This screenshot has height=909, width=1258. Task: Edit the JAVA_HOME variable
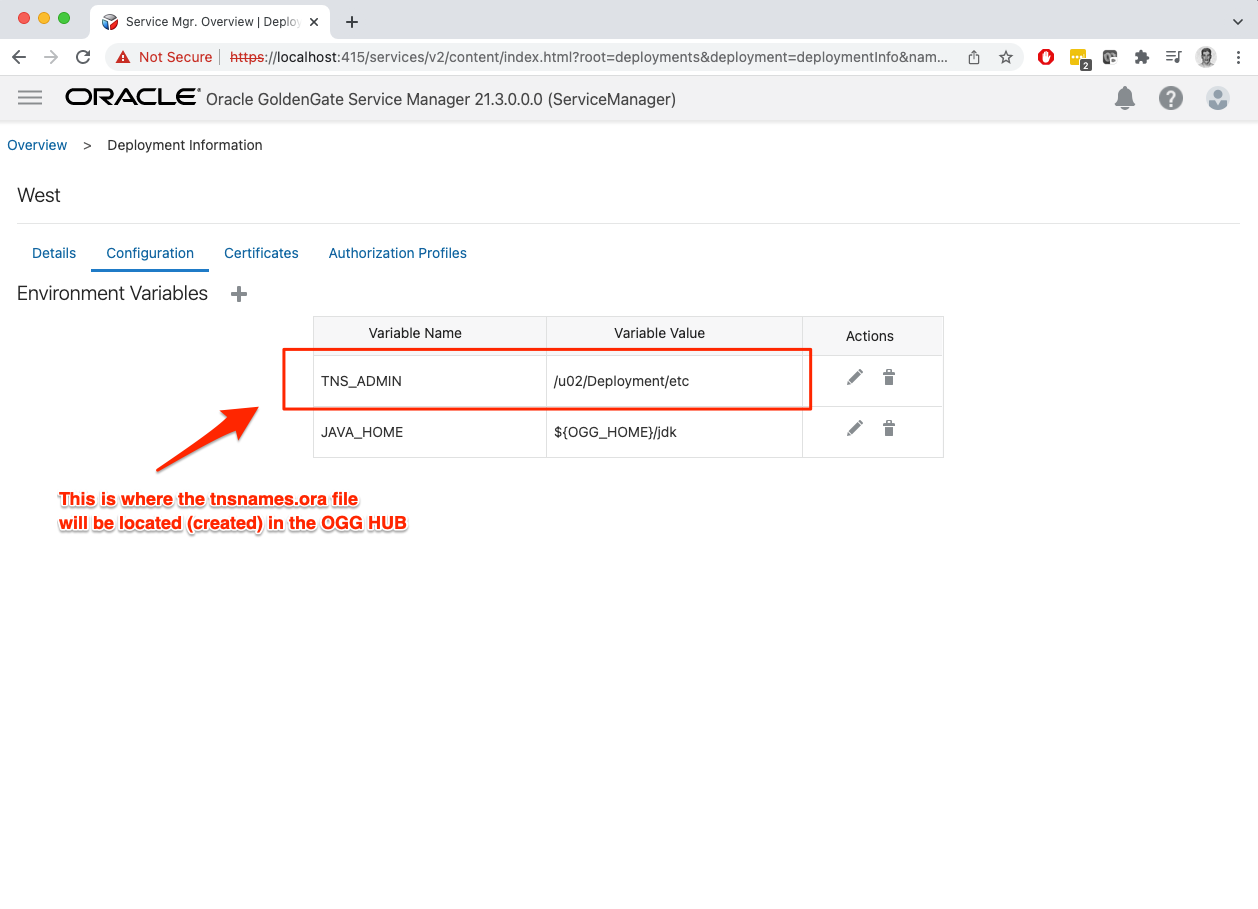[855, 428]
